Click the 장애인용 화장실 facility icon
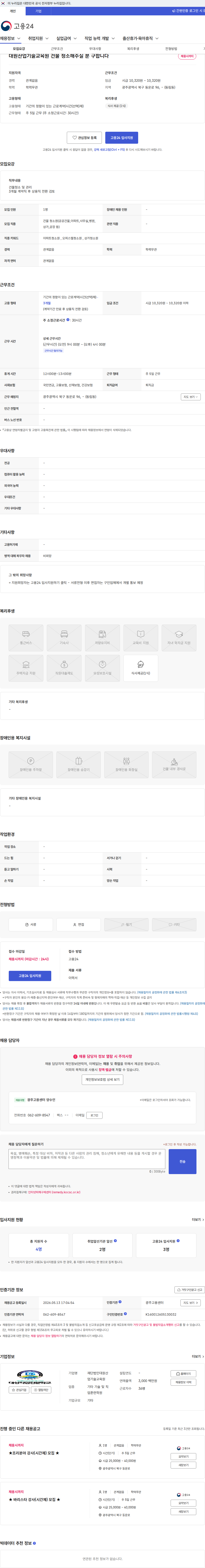The image size is (205, 1568). tap(127, 765)
